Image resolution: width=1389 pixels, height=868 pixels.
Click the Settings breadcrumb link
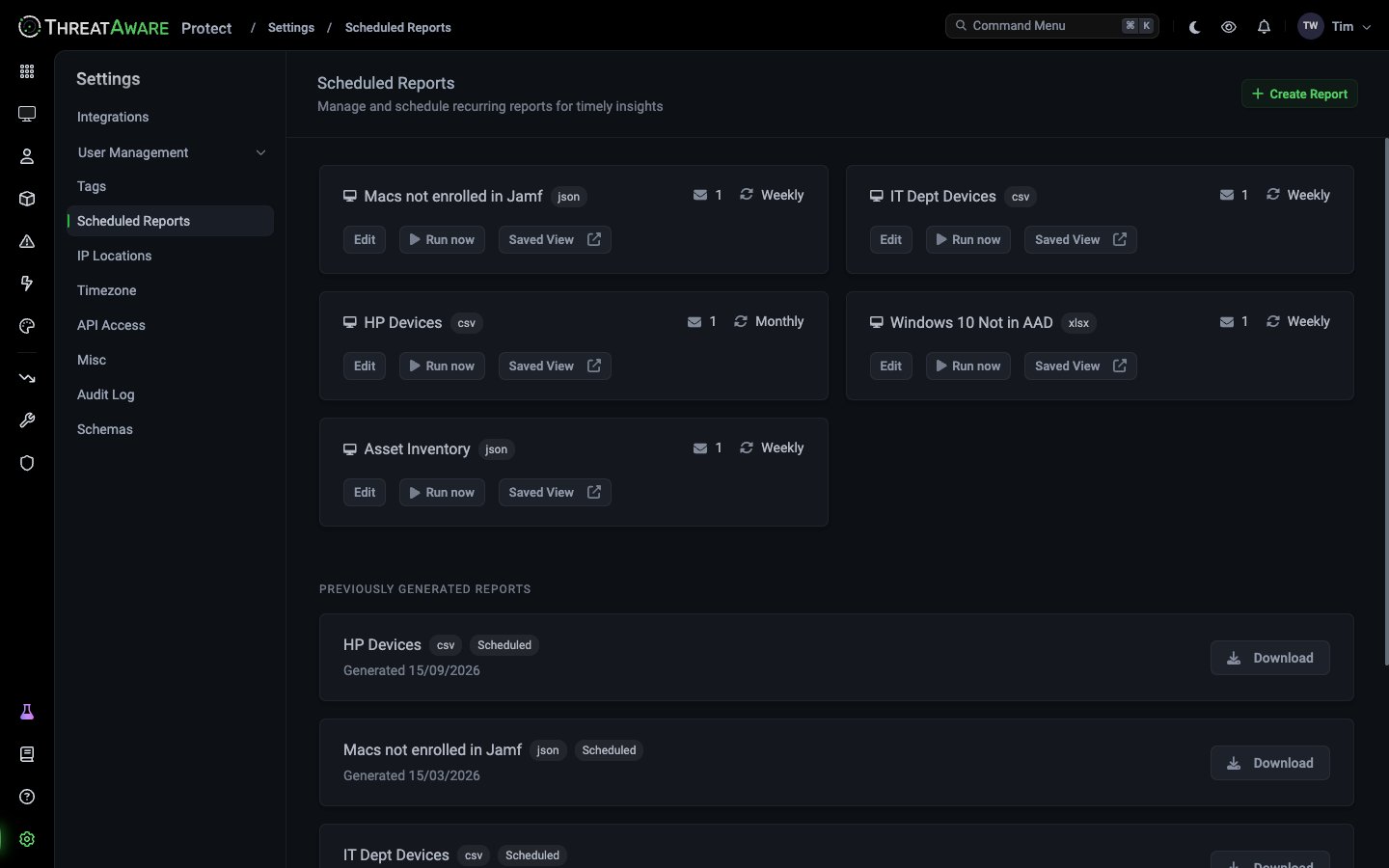tap(291, 27)
